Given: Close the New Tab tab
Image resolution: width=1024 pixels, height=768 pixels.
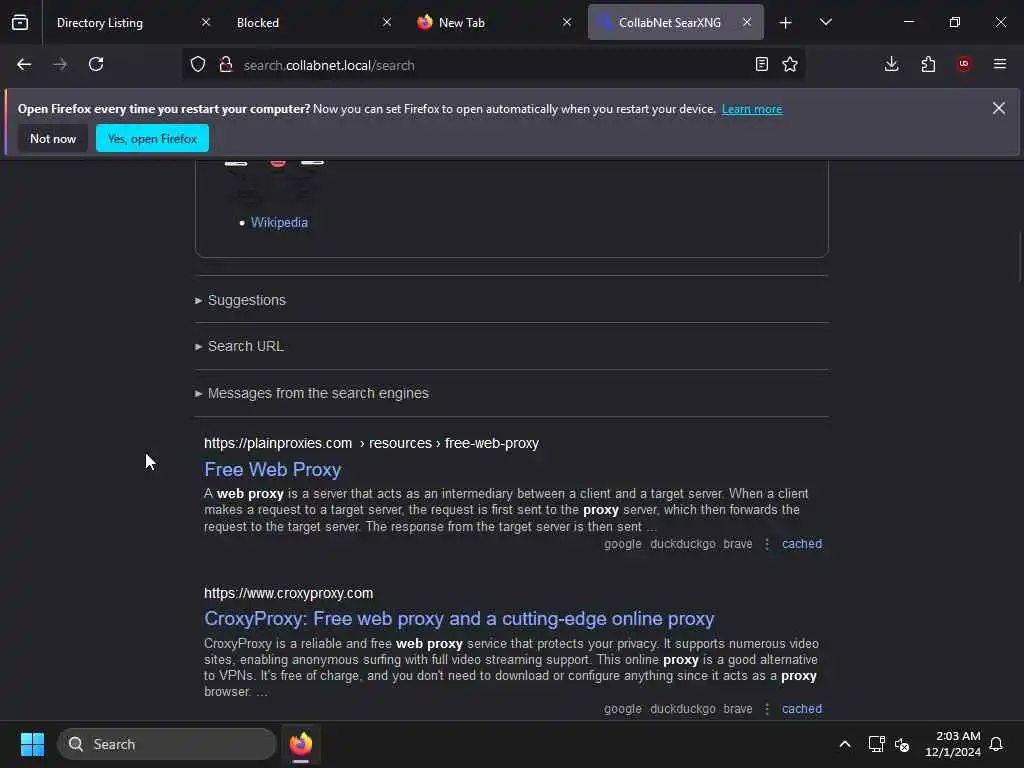Looking at the screenshot, I should [x=567, y=22].
